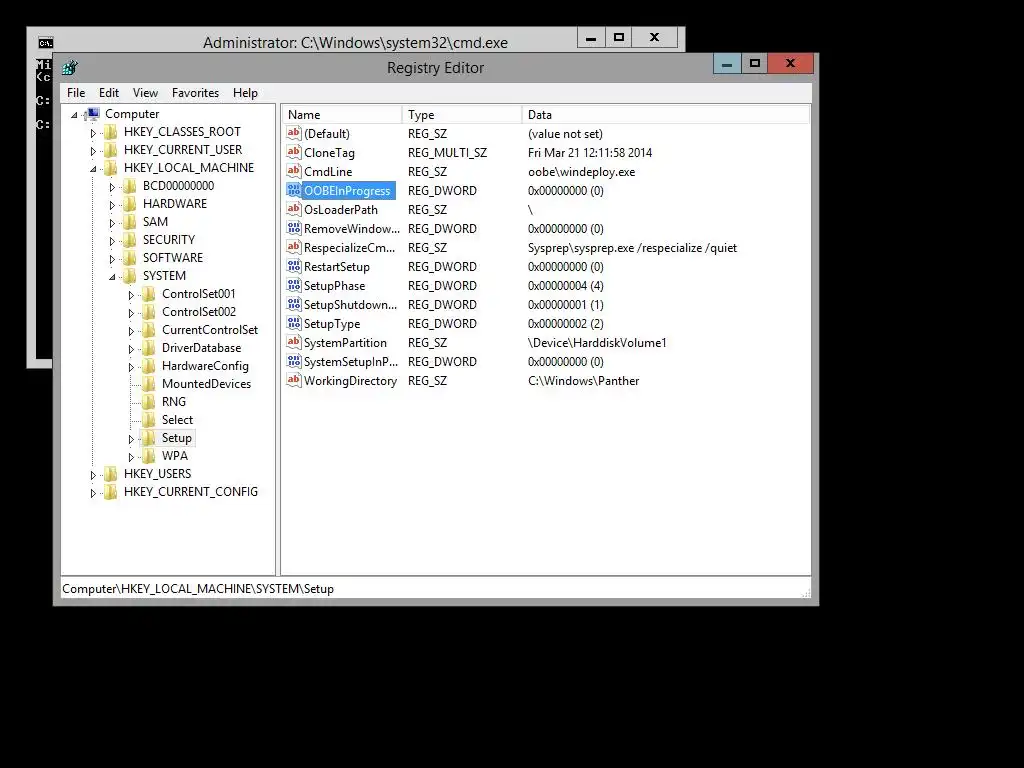This screenshot has width=1024, height=768.
Task: Click the RemoveWindow... DWORD icon
Action: 294,228
